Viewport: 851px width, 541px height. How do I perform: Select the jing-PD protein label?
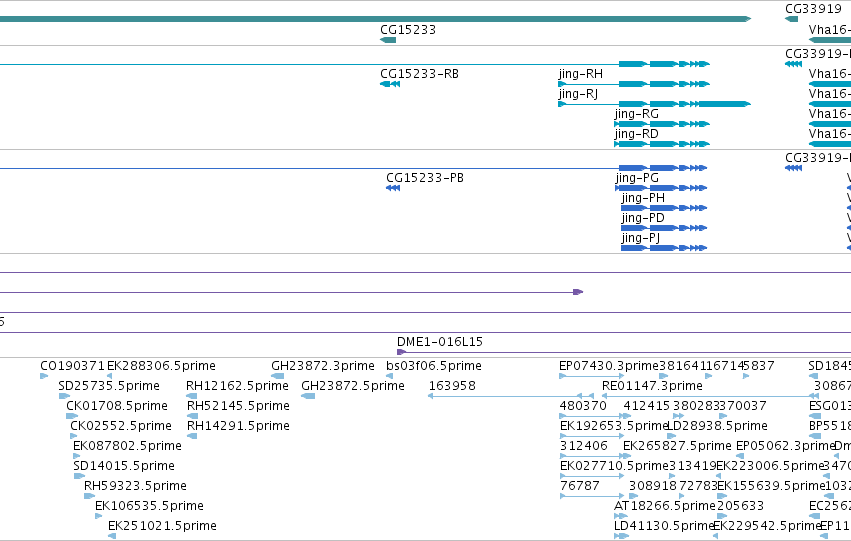coord(643,218)
